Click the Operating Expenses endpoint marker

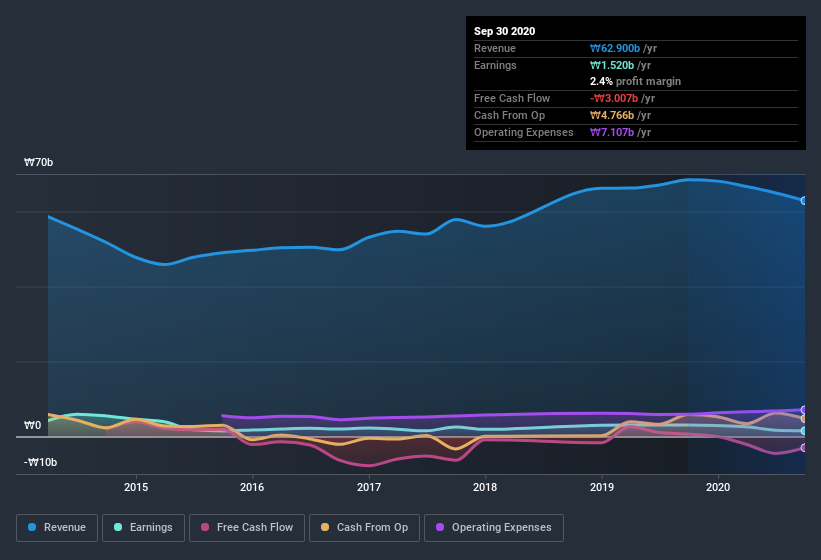click(x=803, y=410)
